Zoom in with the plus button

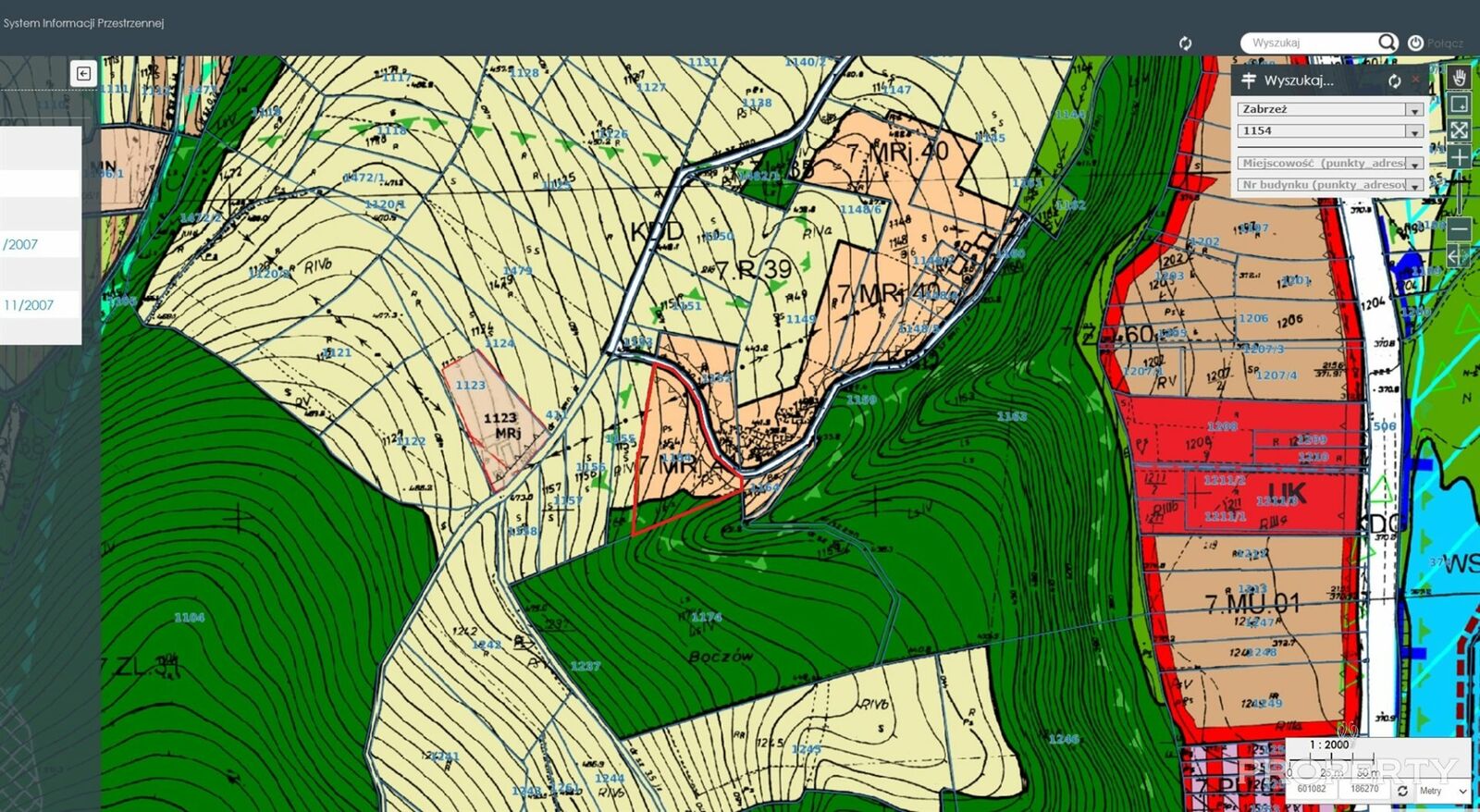(x=1459, y=157)
